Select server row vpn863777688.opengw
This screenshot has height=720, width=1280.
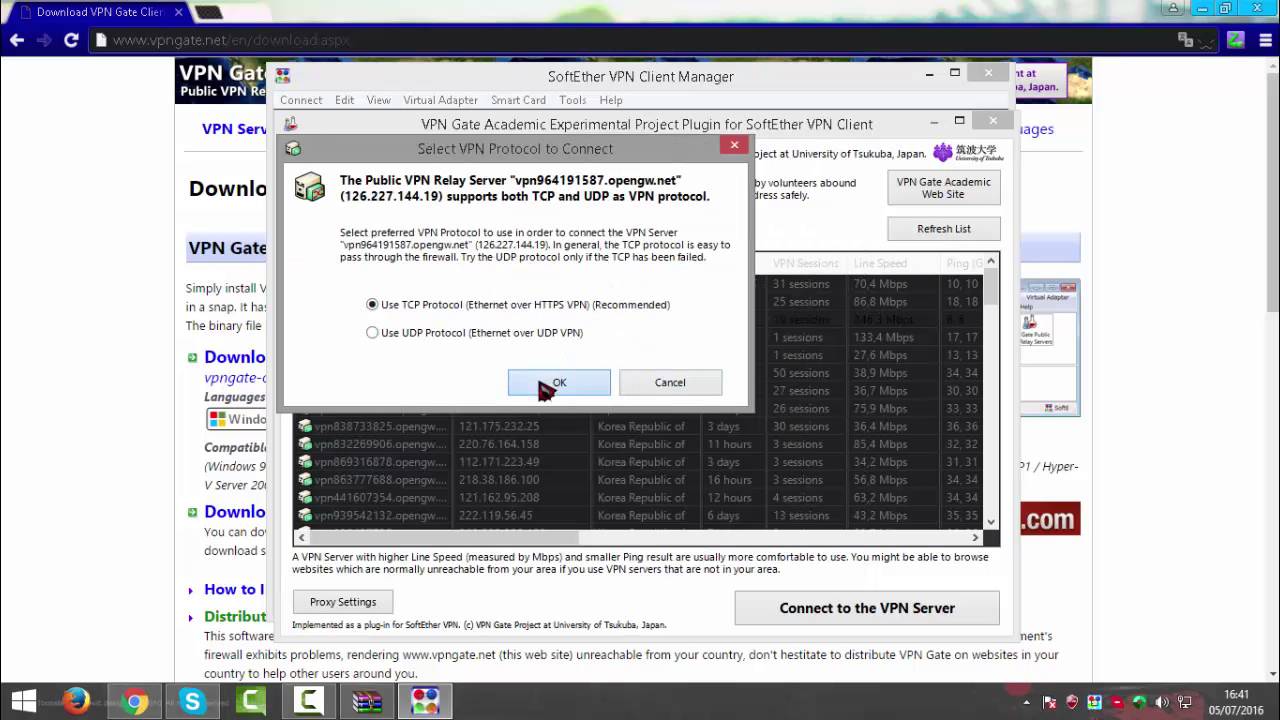638,480
